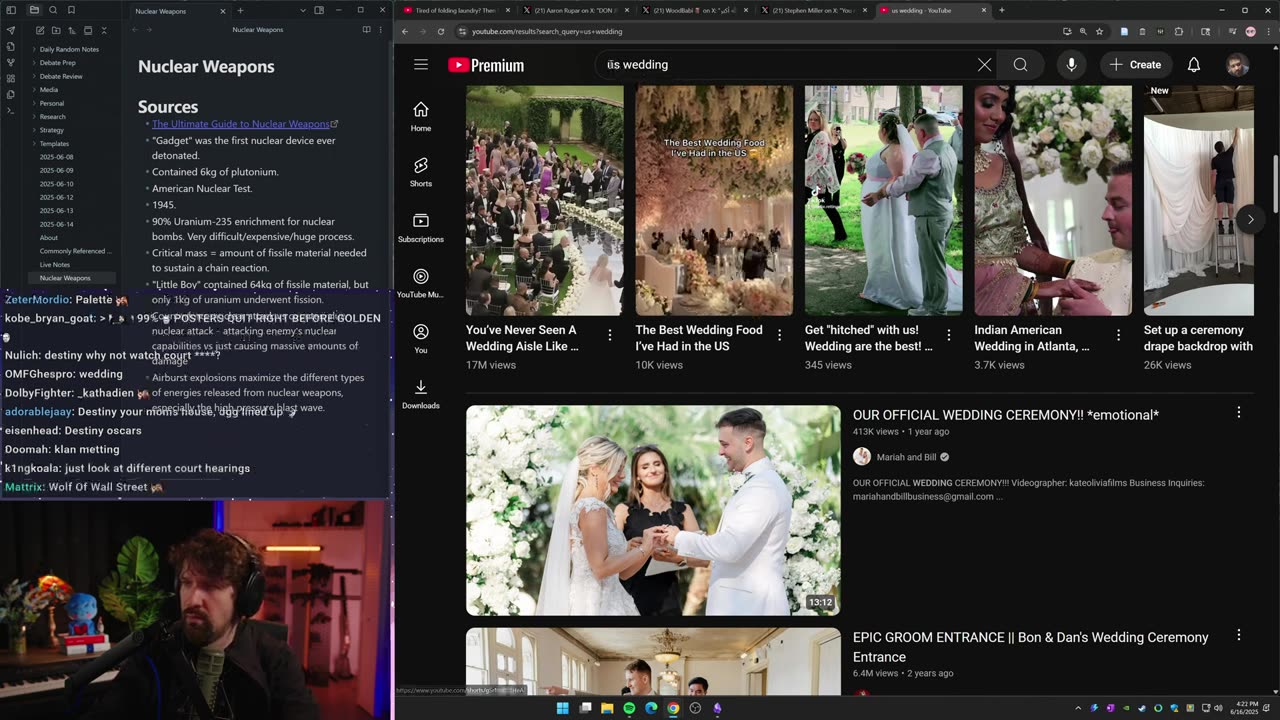The image size is (1280, 720).
Task: Open the Obsidian file explorer tab
Action: click(x=33, y=10)
